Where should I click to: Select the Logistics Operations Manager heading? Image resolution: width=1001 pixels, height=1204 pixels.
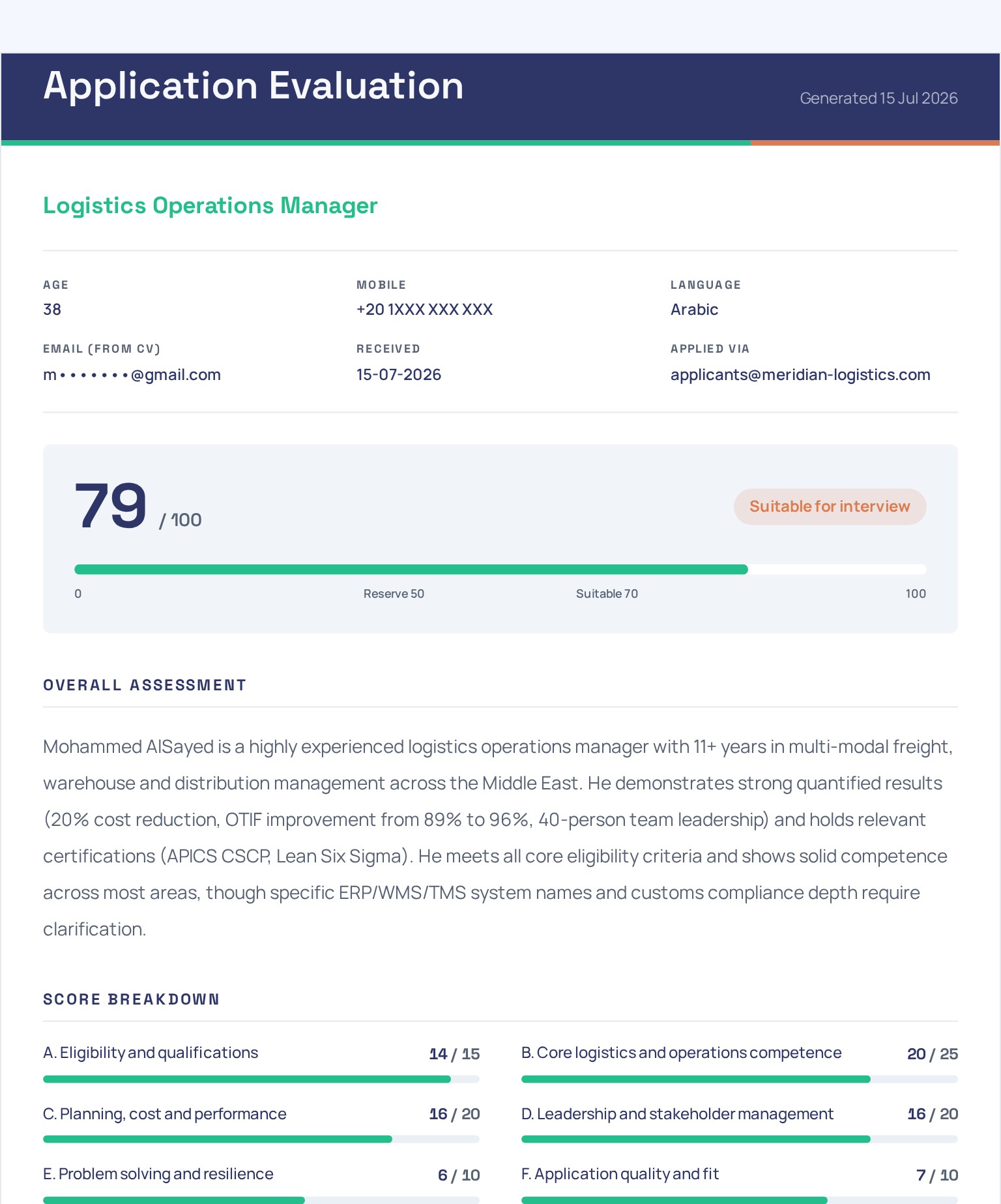pyautogui.click(x=210, y=205)
